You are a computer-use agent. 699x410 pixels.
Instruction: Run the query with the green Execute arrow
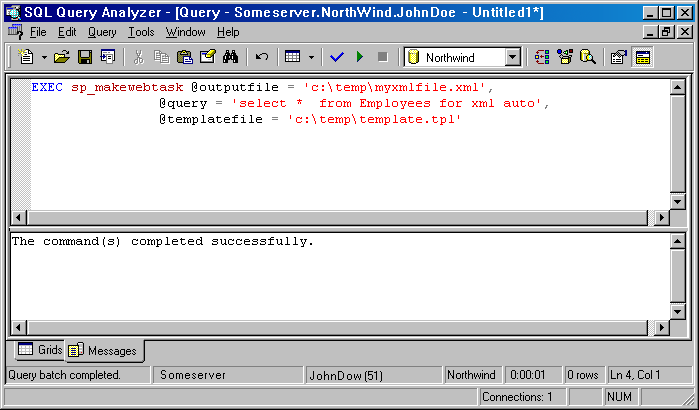360,58
